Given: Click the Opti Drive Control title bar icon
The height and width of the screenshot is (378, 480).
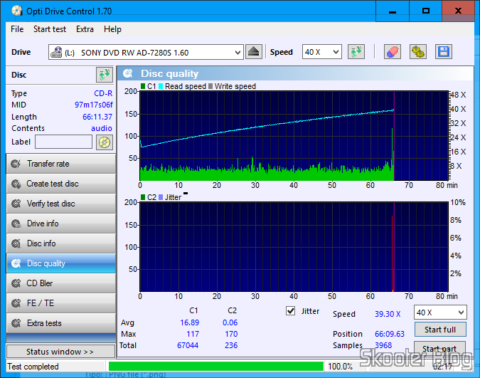Looking at the screenshot, I should click(x=17, y=11).
